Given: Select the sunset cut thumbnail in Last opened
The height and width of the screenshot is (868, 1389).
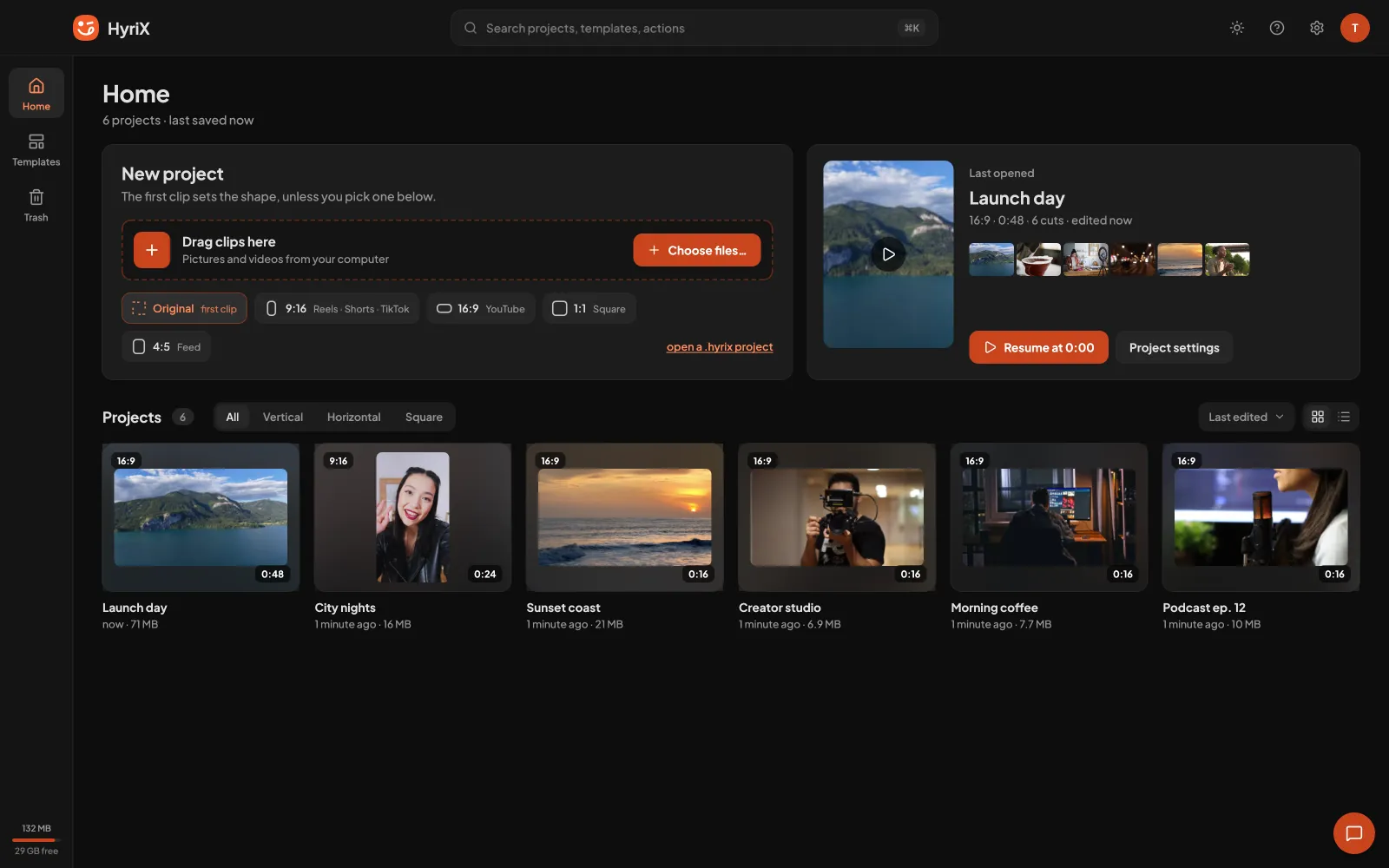Looking at the screenshot, I should click(x=1180, y=260).
